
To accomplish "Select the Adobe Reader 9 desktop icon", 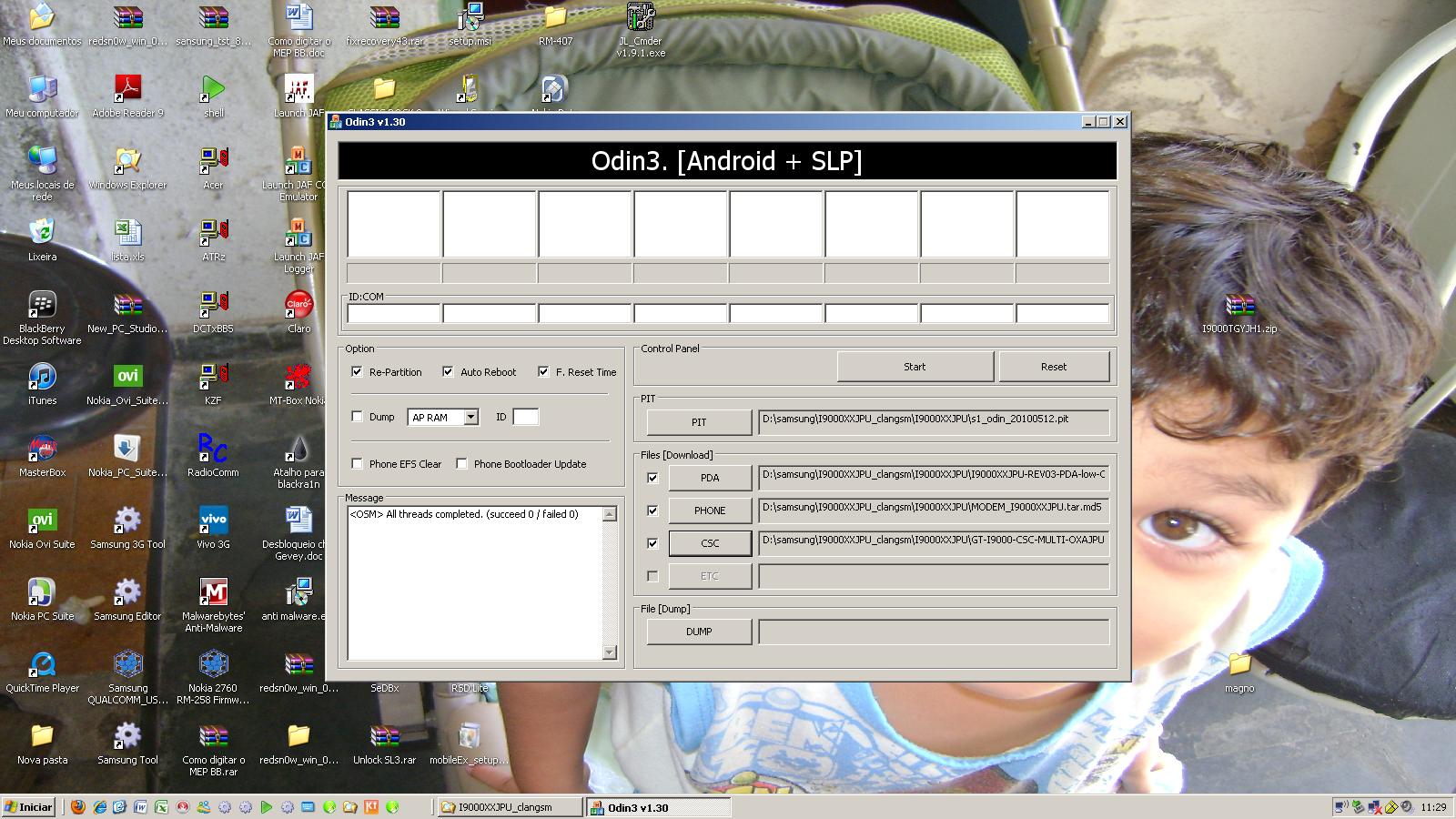I will (x=127, y=96).
